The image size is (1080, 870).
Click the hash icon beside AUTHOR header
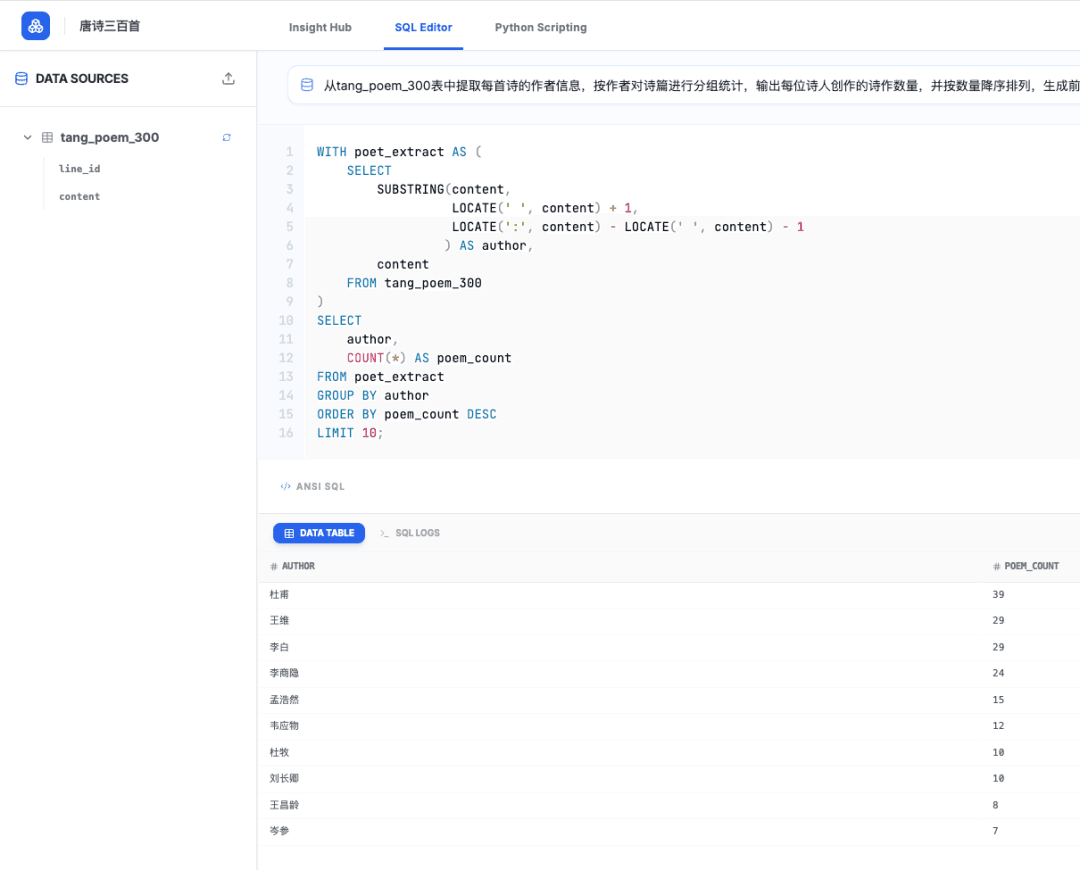pyautogui.click(x=274, y=566)
